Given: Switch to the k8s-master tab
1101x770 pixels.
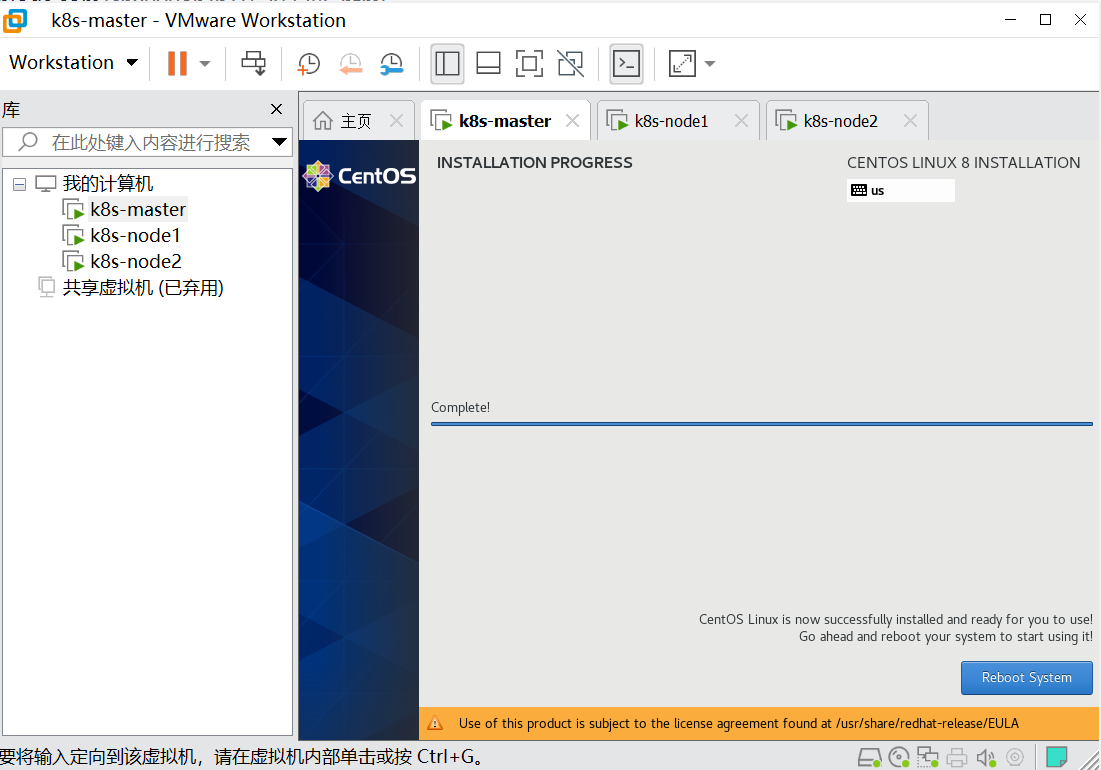Looking at the screenshot, I should 505,121.
